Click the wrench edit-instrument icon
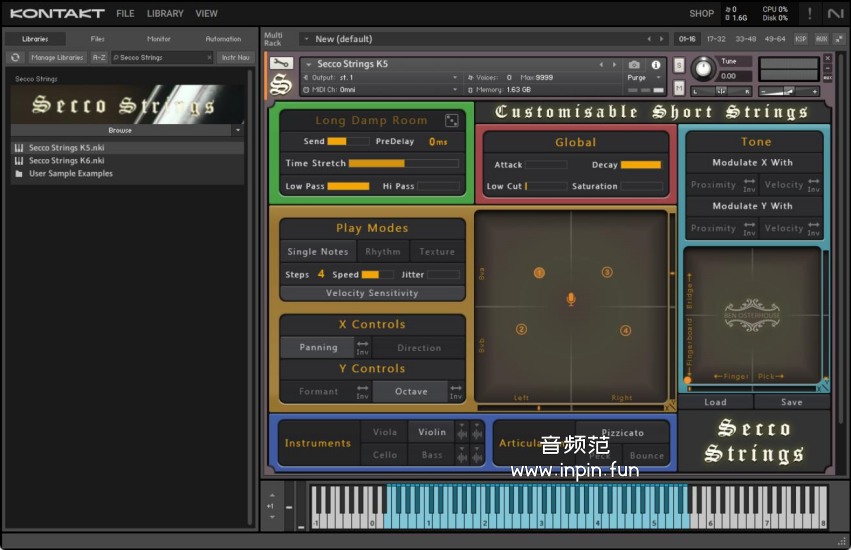The image size is (851, 550). tap(281, 63)
